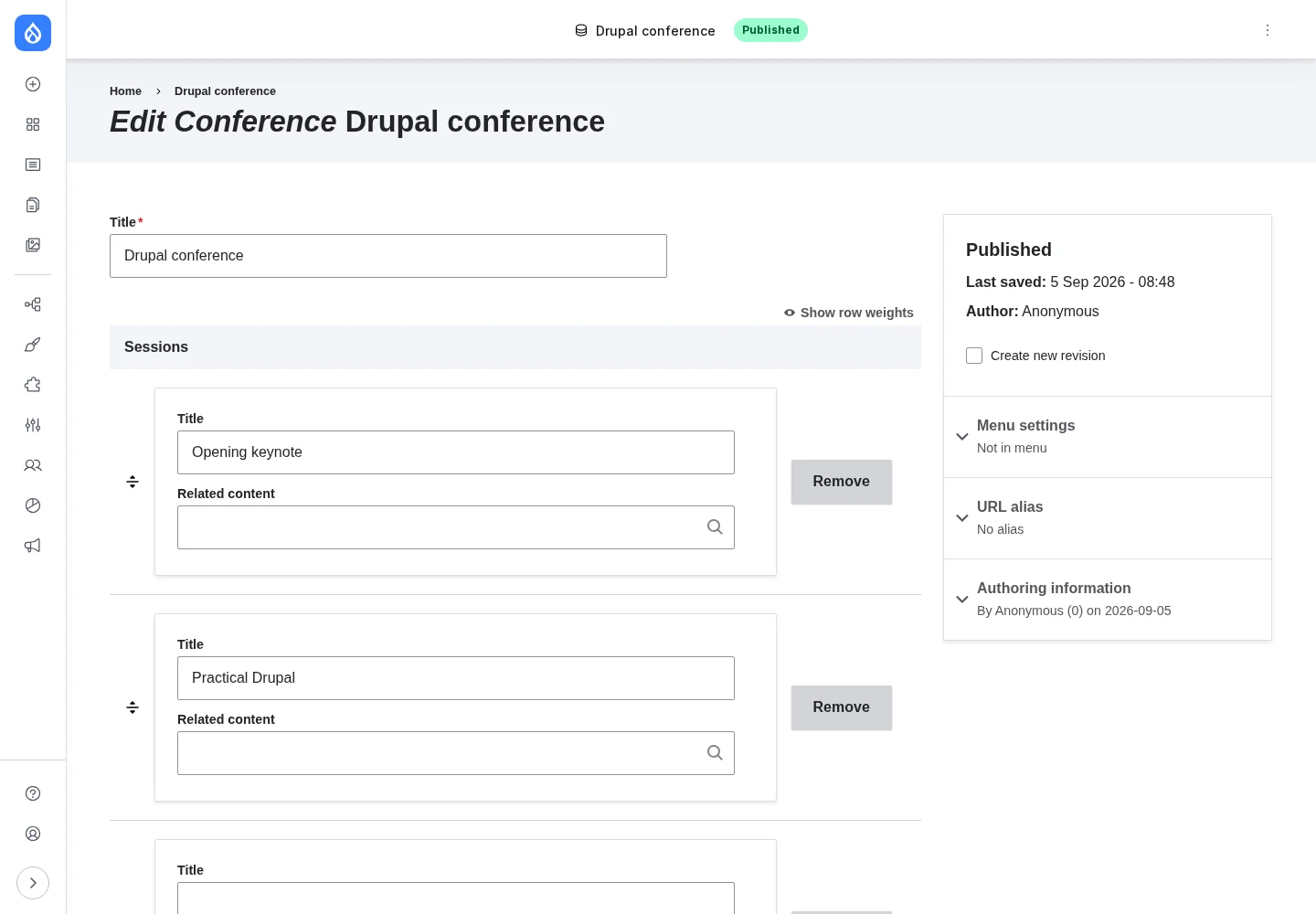The width and height of the screenshot is (1316, 914).
Task: Expand the Menu settings section
Action: 1108,437
